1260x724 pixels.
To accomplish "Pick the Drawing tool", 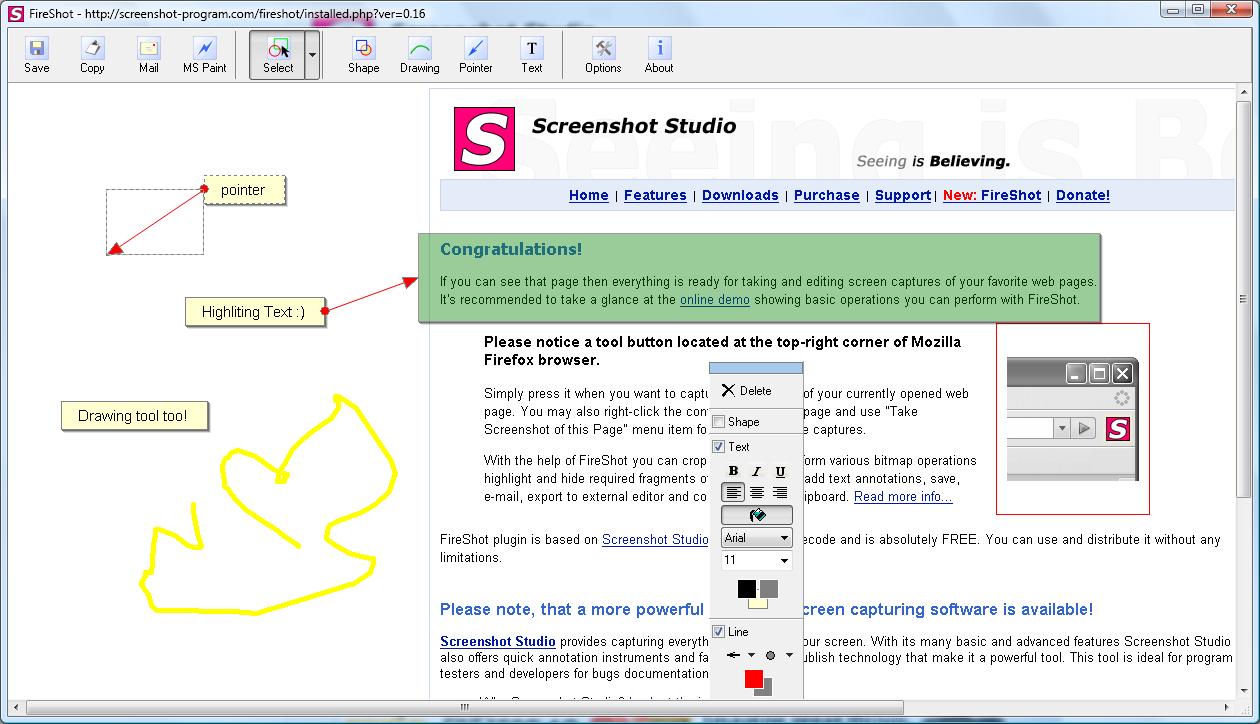I will click(420, 55).
